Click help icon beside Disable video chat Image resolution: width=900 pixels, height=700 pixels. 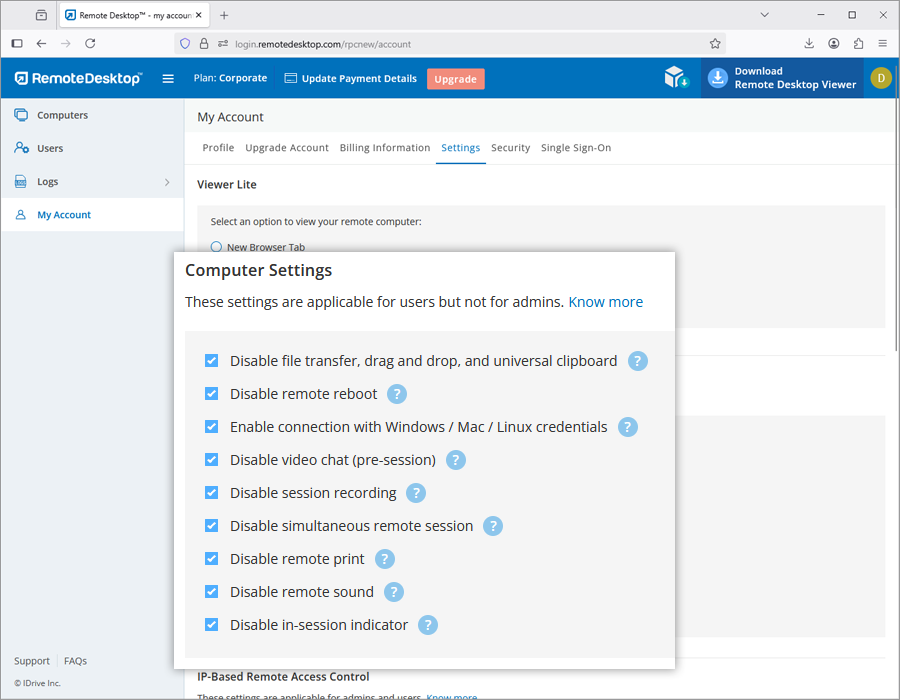click(455, 460)
